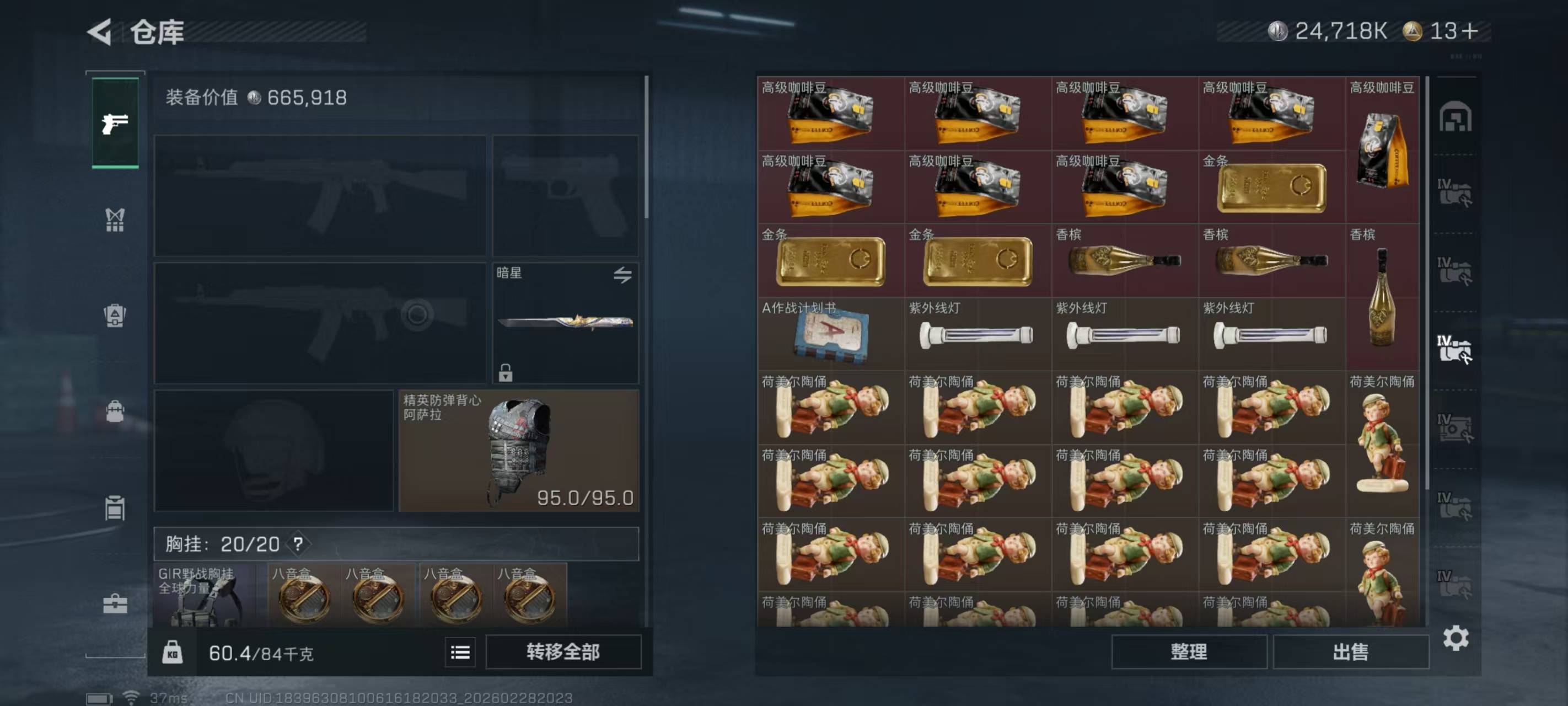Click the 转移全部 button
Screen dimensions: 1568x706
[x=563, y=652]
